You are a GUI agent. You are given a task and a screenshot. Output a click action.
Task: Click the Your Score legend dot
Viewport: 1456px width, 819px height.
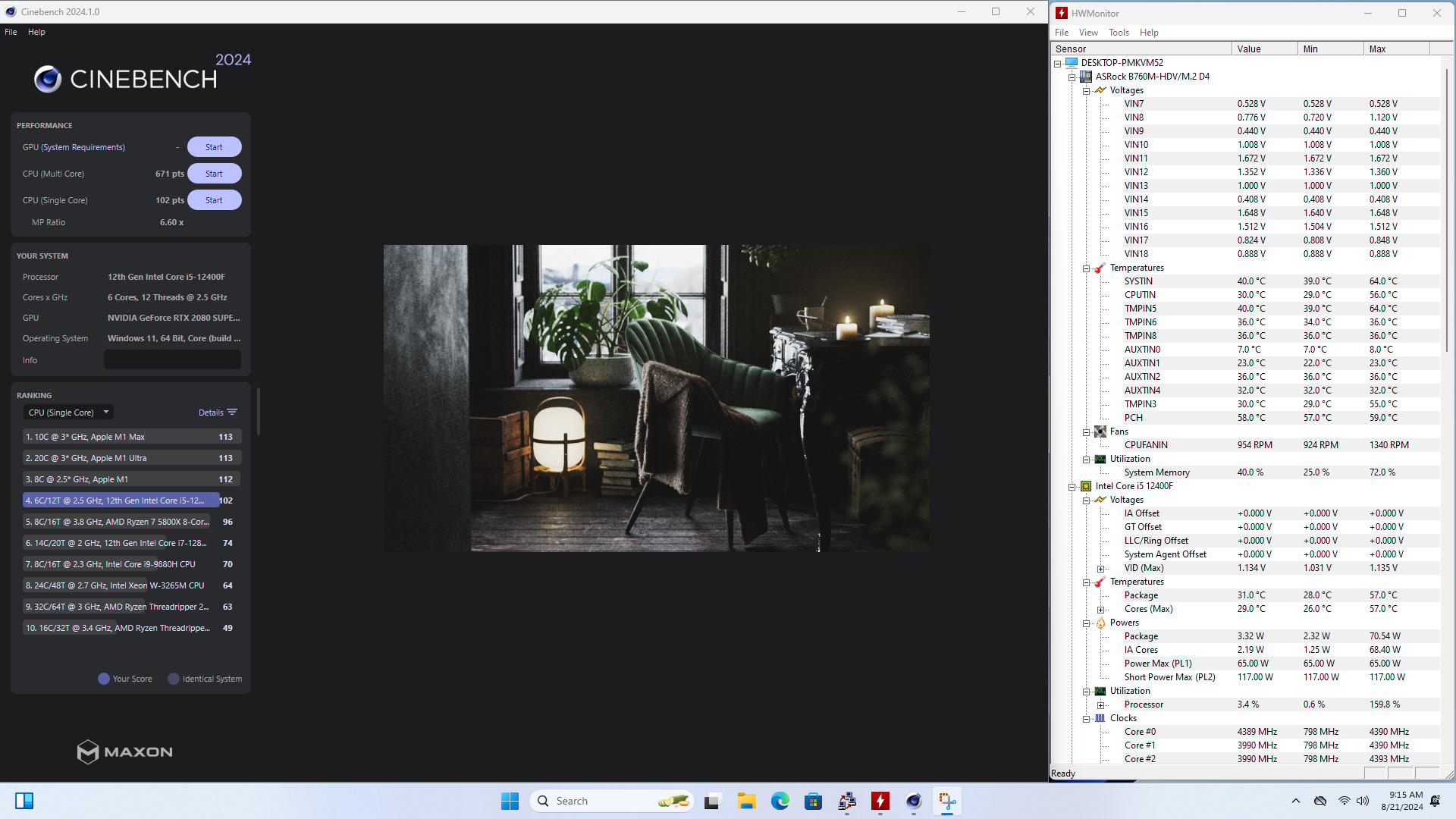click(104, 679)
